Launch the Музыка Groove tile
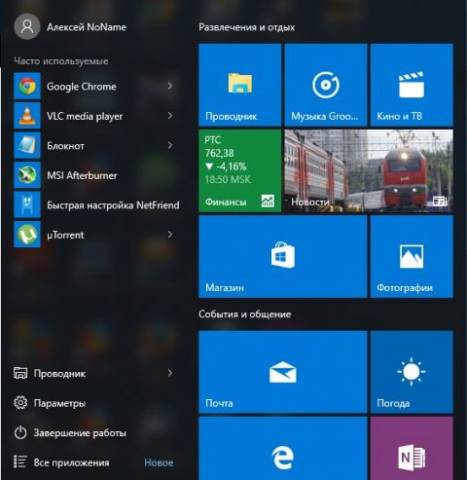This screenshot has height=480, width=467. click(326, 85)
